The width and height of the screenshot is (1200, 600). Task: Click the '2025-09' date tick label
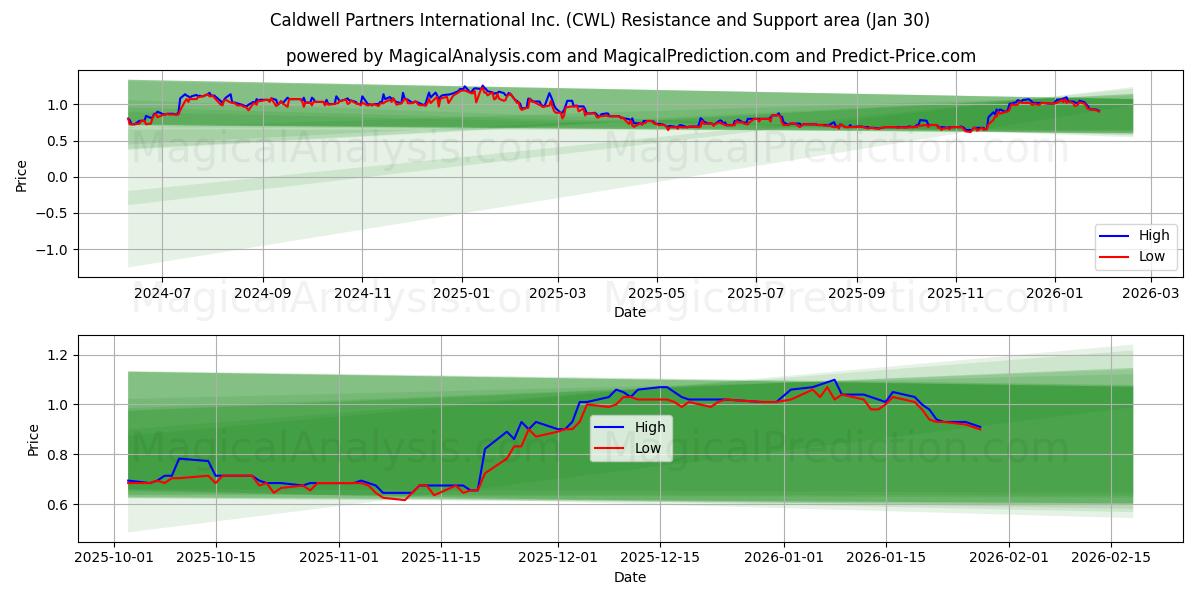tap(858, 294)
